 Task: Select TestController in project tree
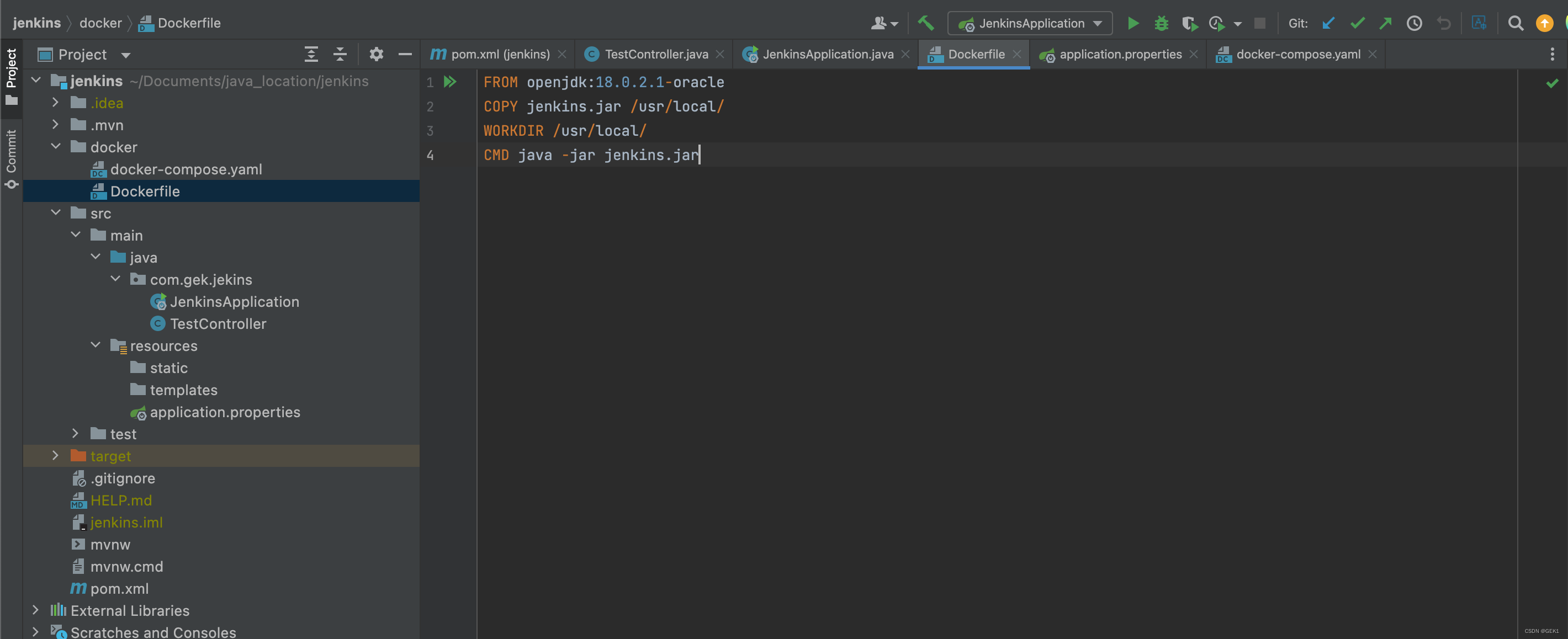[x=218, y=323]
